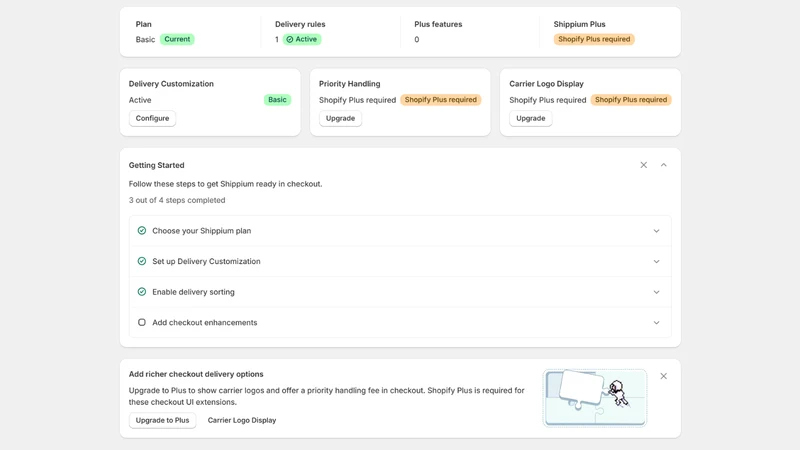Viewport: 800px width, 450px height.
Task: Click the Delivery rules heading
Action: [x=300, y=24]
